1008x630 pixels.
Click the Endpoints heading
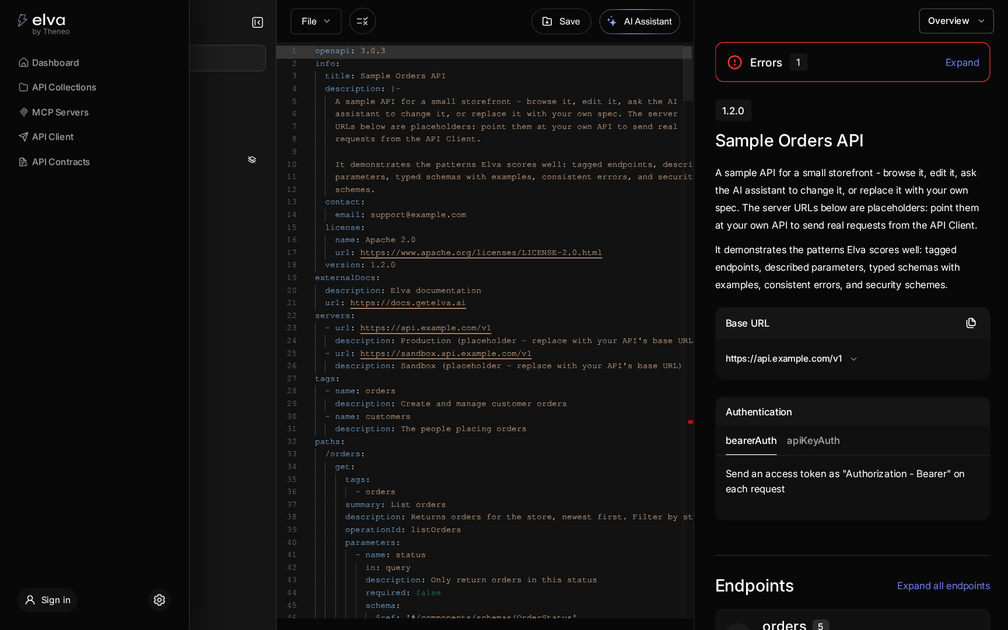(754, 586)
